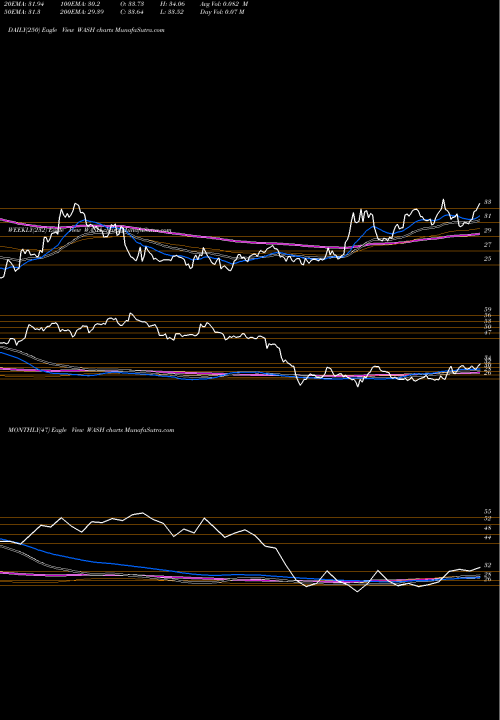Click the 48 price label on monthly axis
Viewport: 500px width, 720px height.
point(488,528)
